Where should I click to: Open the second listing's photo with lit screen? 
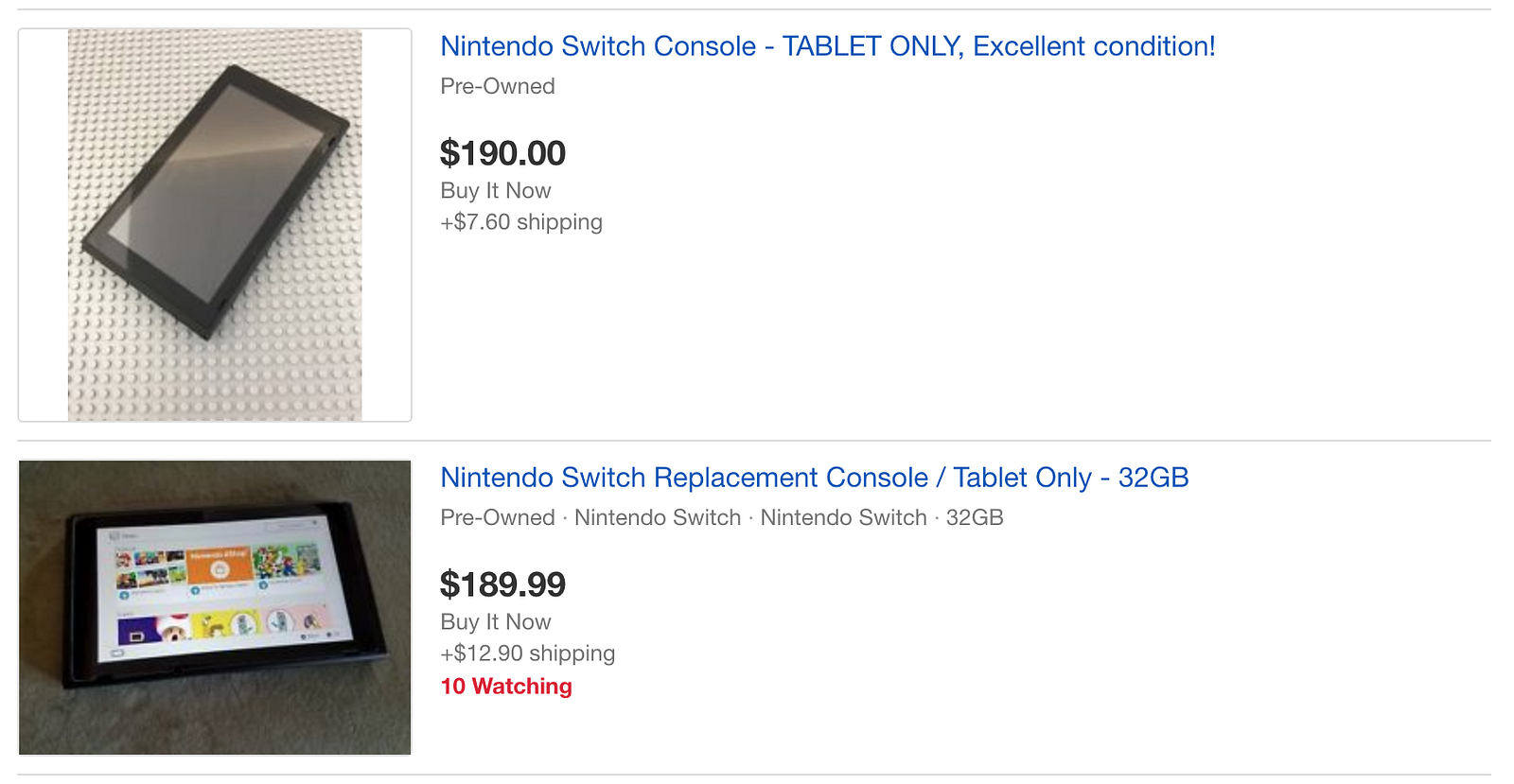[215, 607]
